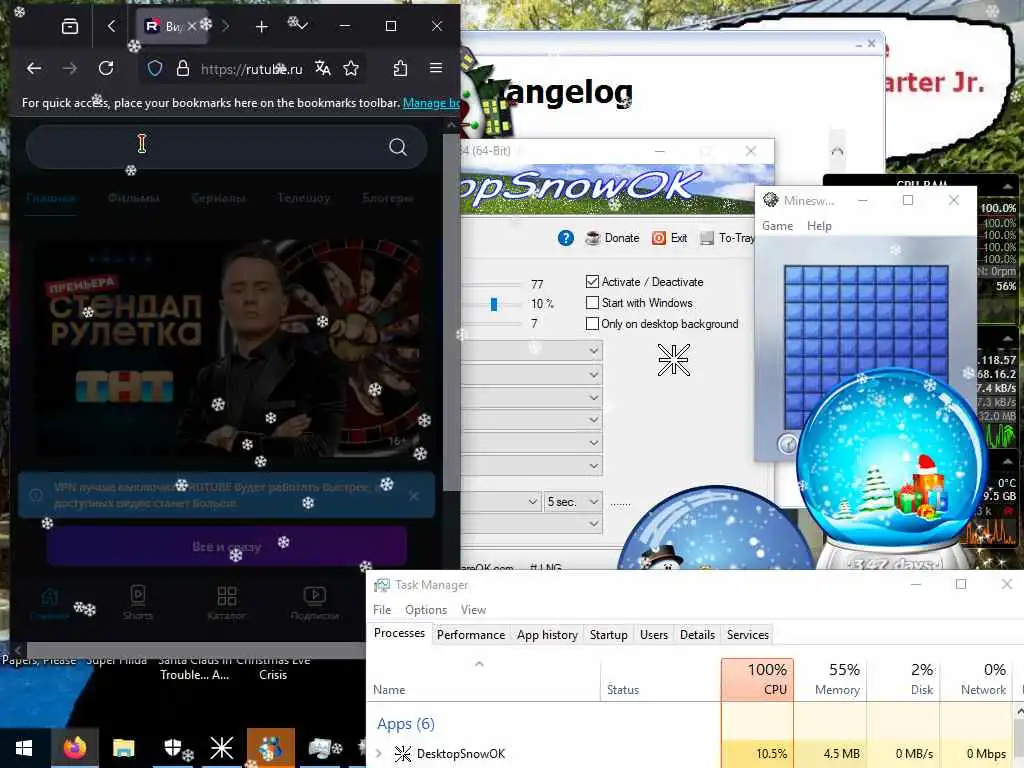Open rutube subscriptions icon
1024x768 pixels.
click(315, 603)
